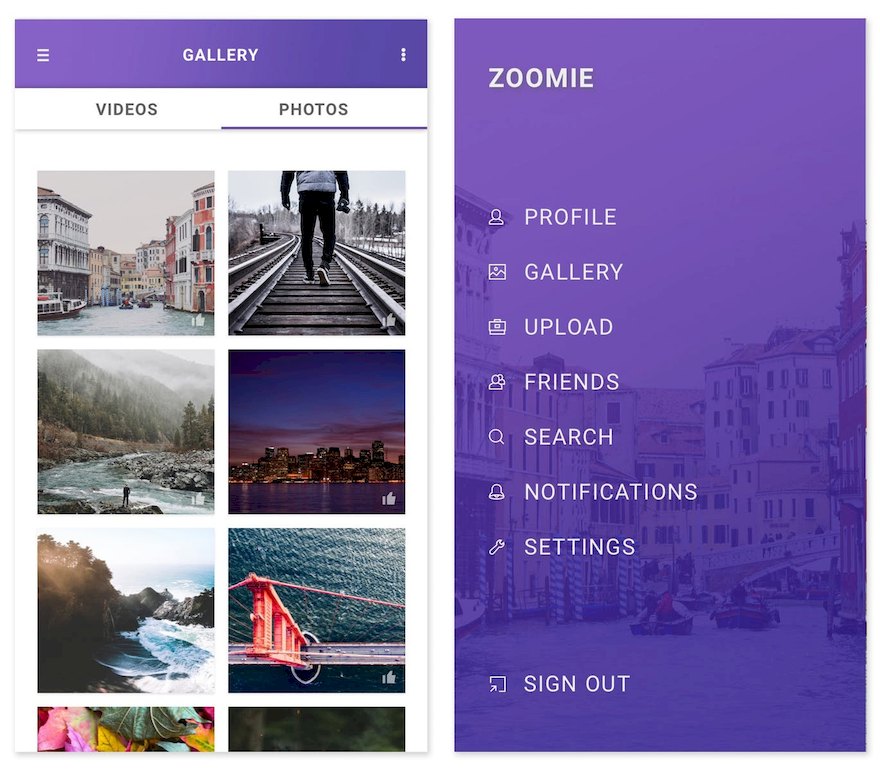Open the Notifications menu entry

tap(611, 492)
